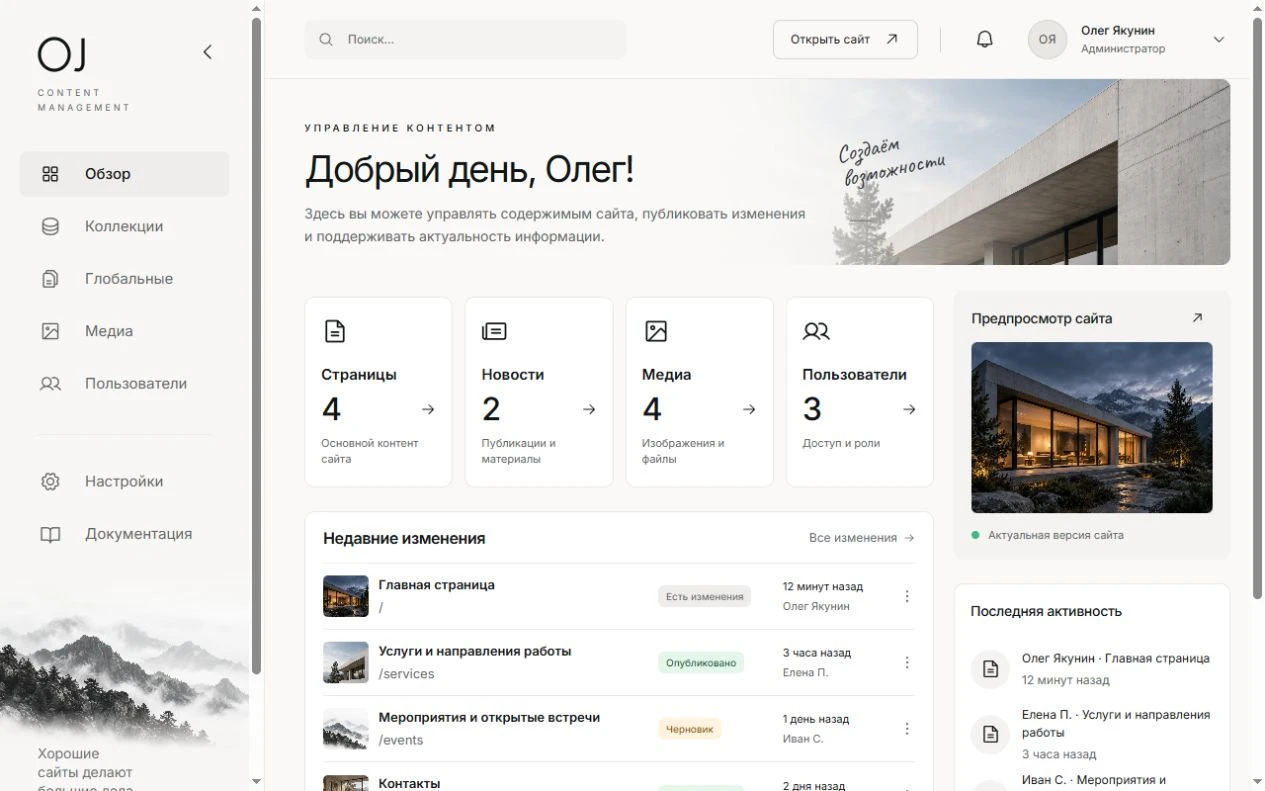
Task: Click the Опубликовано status badge
Action: point(701,663)
